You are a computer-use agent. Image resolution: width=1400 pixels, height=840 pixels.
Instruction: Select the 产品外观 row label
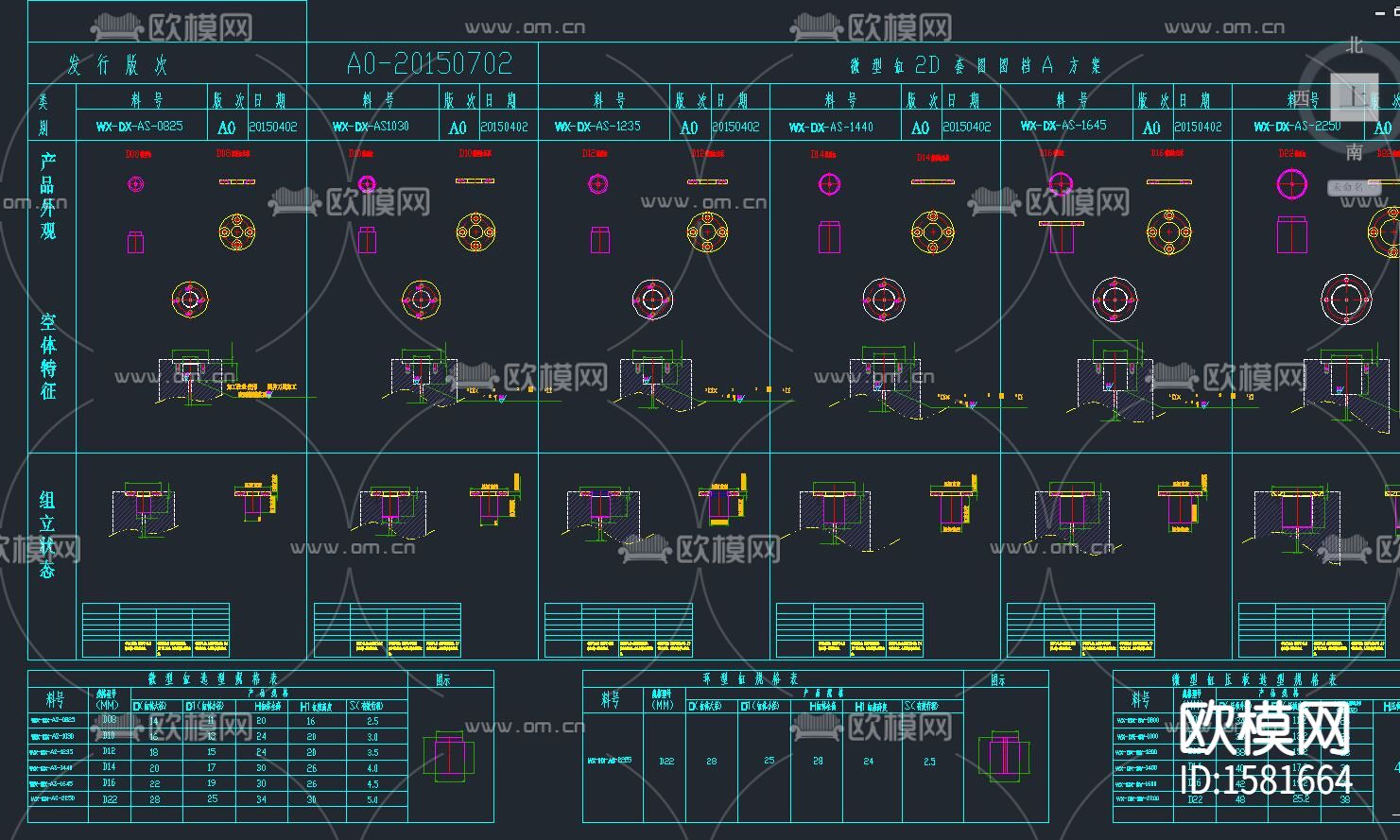pyautogui.click(x=48, y=196)
